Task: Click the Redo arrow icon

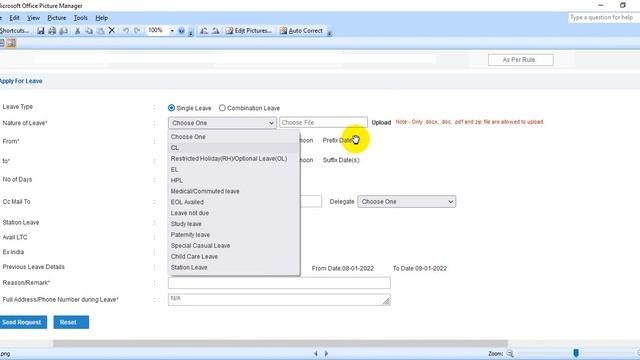Action: tap(137, 31)
